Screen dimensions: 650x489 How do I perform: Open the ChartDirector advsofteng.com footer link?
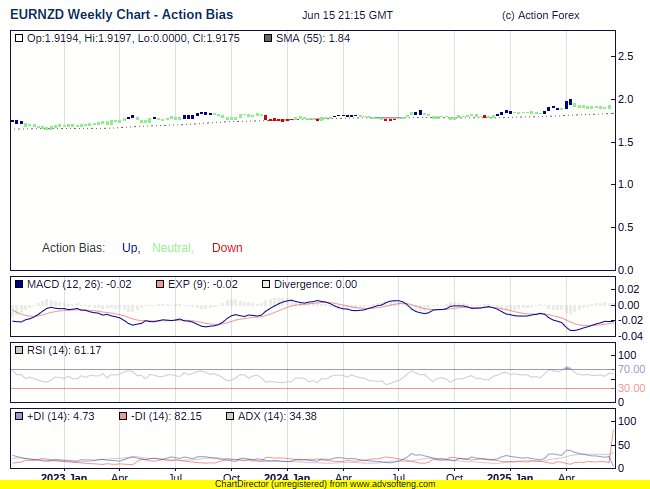coord(325,484)
